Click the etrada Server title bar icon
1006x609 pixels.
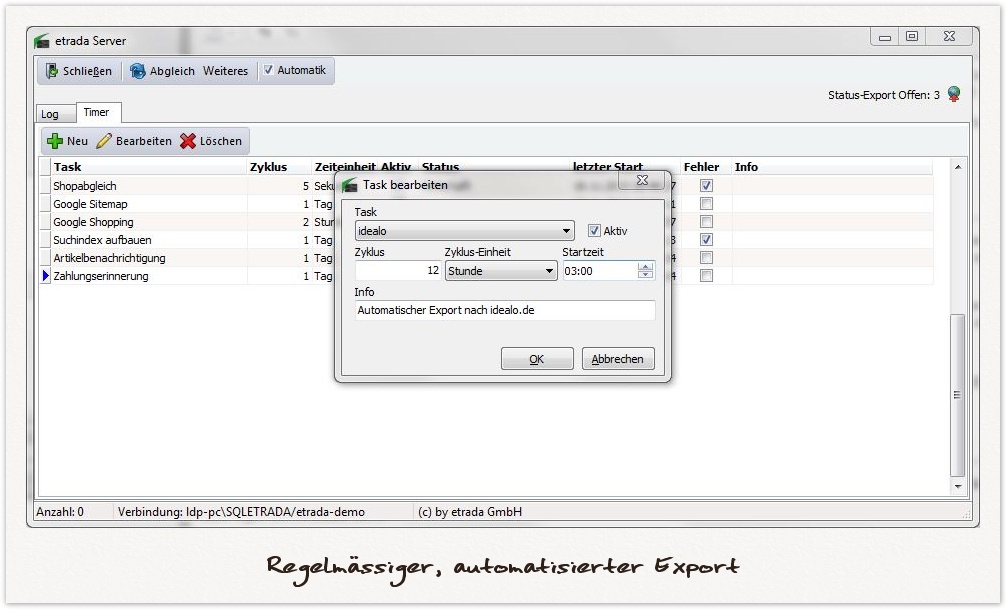click(x=42, y=41)
